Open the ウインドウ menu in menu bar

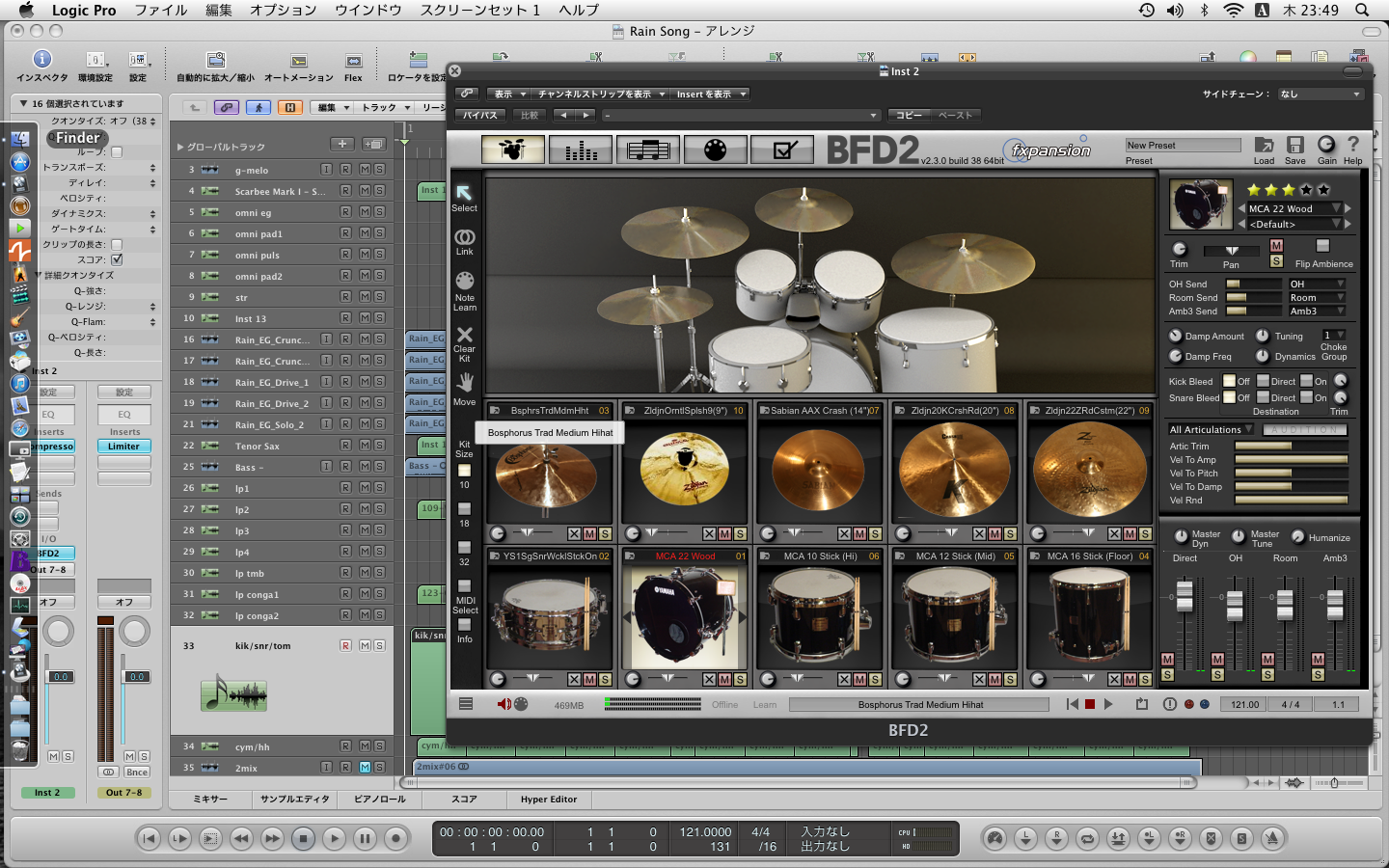[x=368, y=10]
